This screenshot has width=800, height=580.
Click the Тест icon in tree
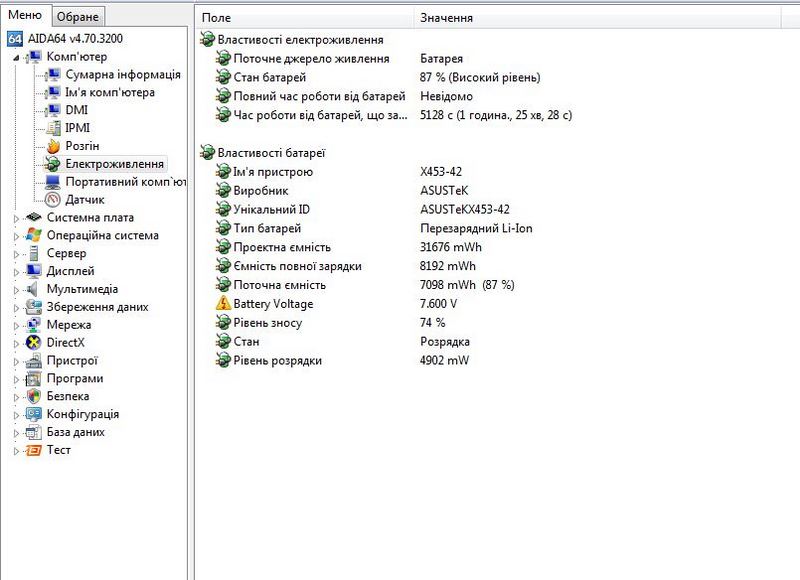click(x=35, y=450)
